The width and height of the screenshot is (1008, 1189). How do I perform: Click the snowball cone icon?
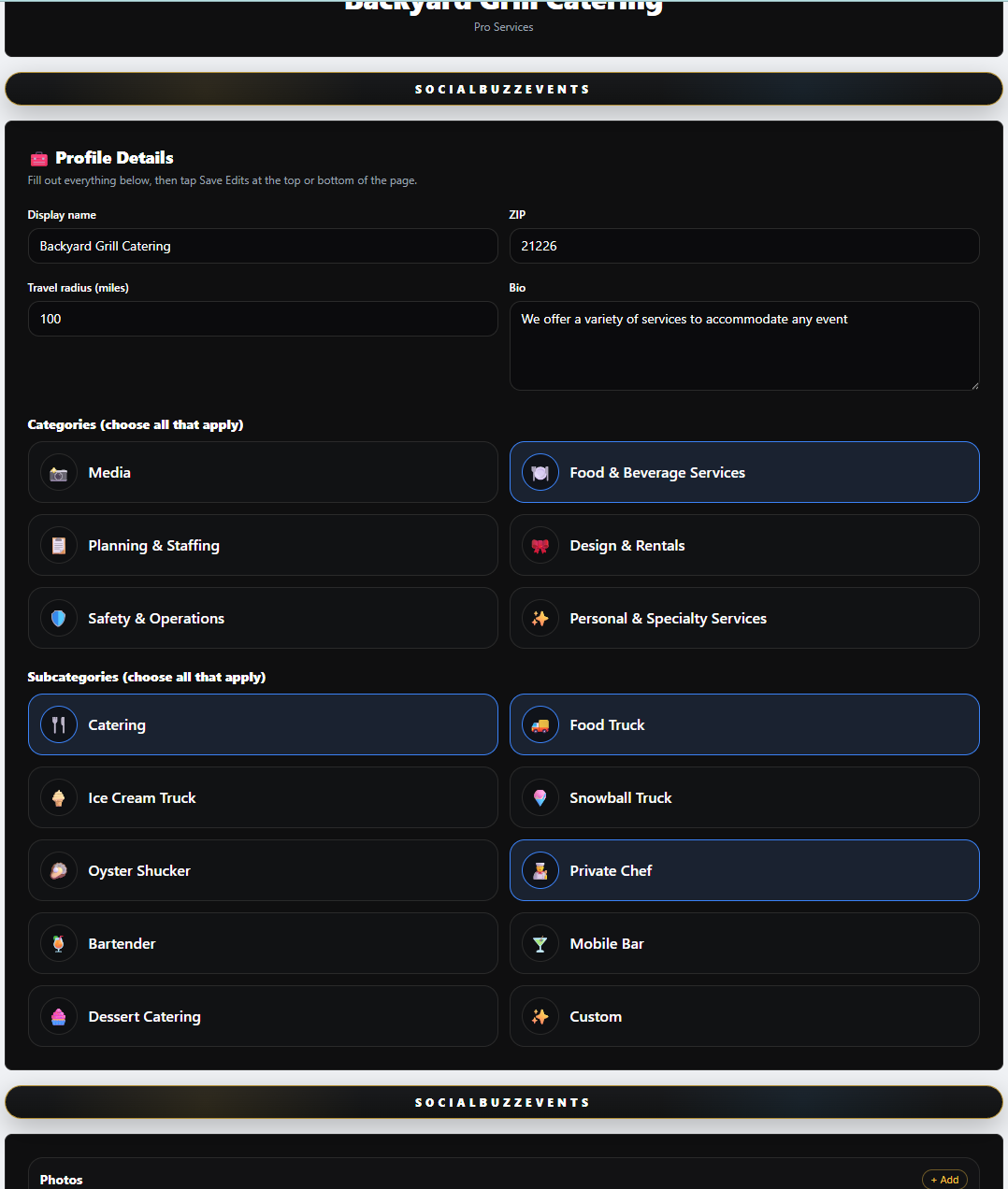pyautogui.click(x=540, y=798)
